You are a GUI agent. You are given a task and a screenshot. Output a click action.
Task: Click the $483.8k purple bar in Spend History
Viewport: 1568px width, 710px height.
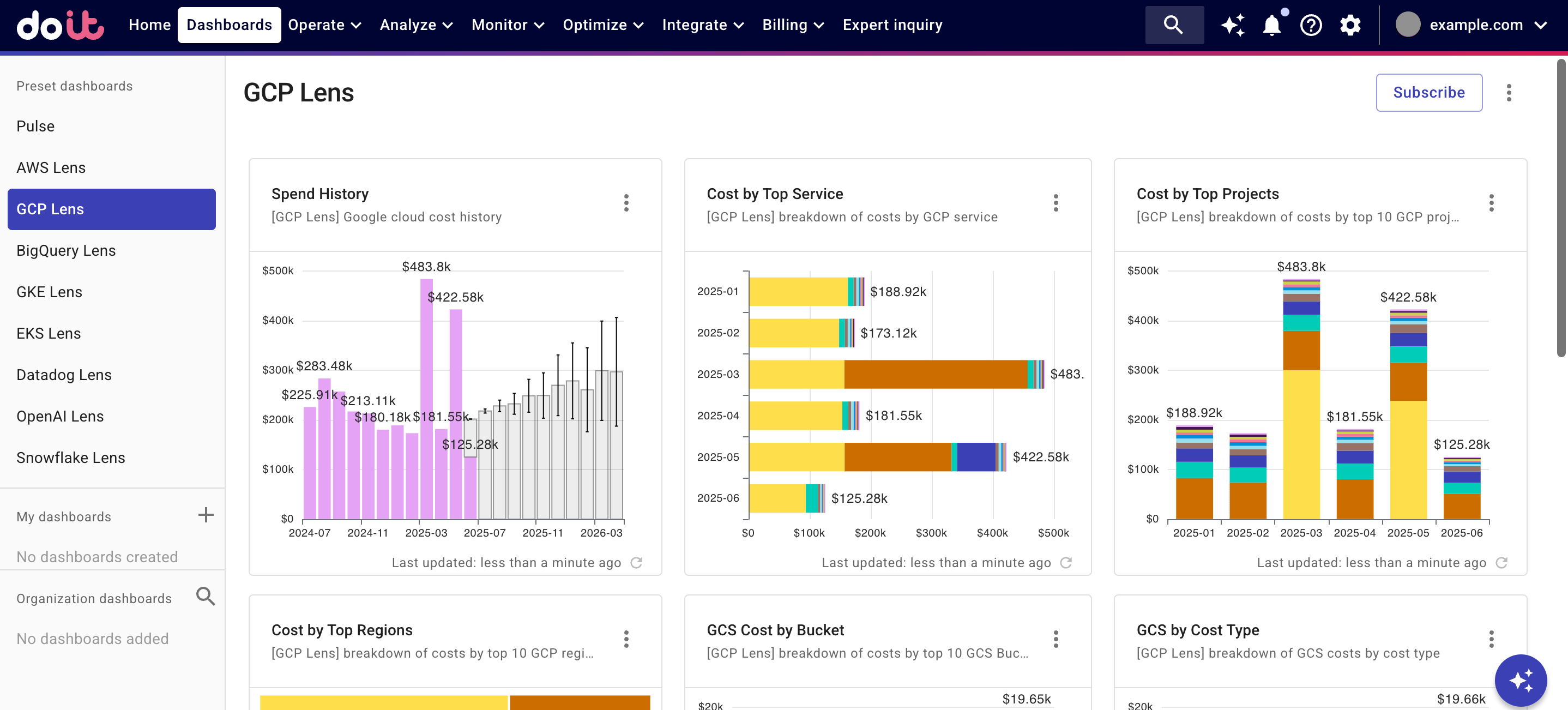coord(426,399)
